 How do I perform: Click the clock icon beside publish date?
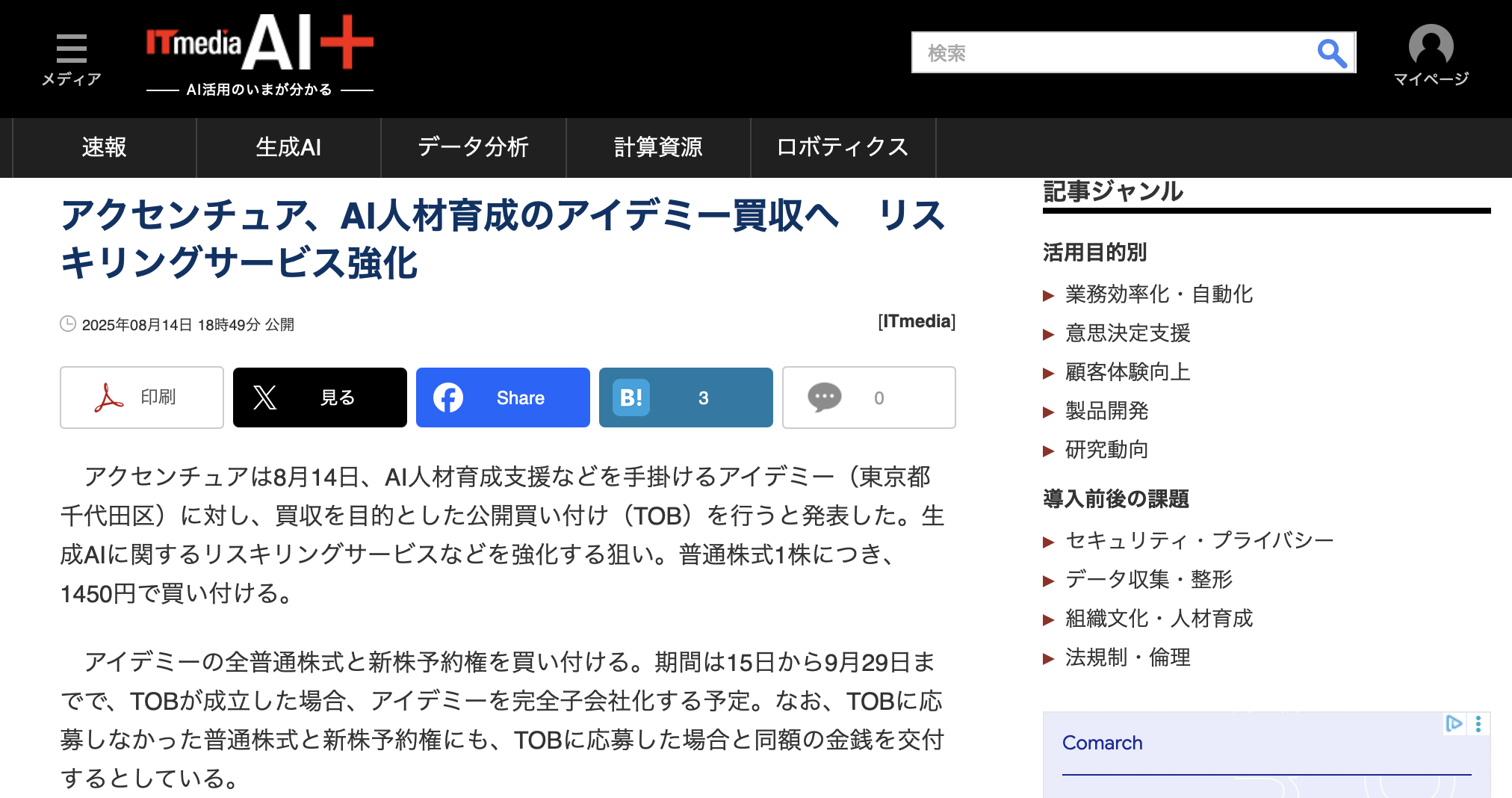click(68, 324)
